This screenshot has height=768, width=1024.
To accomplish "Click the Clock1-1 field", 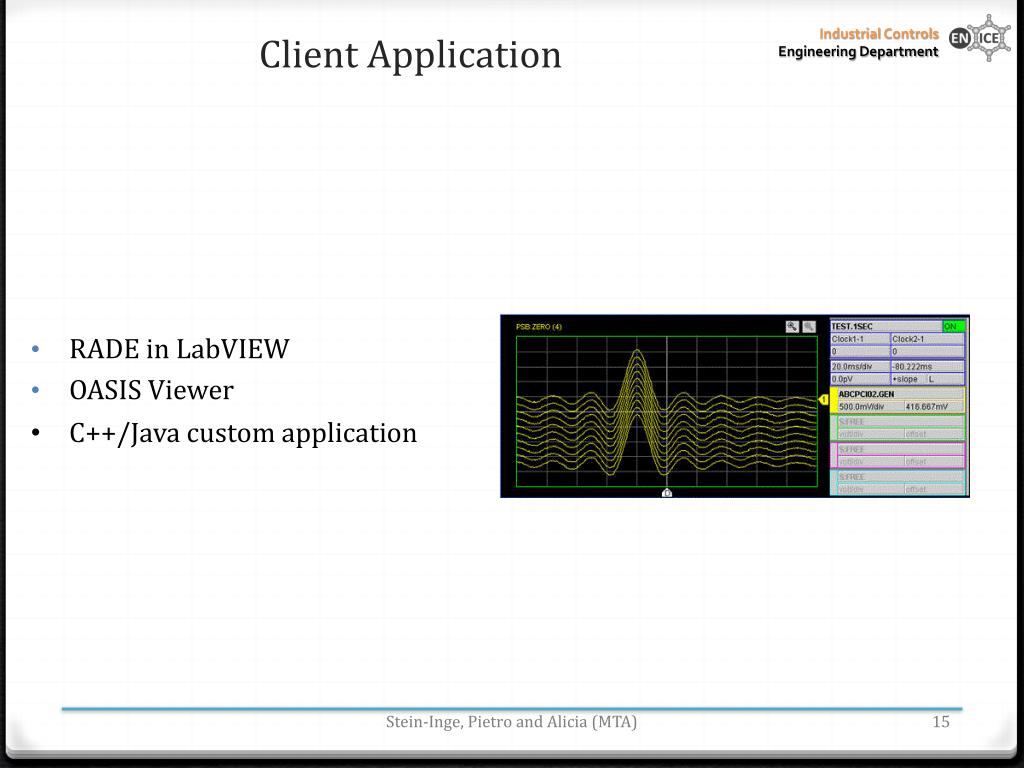I will pos(859,339).
